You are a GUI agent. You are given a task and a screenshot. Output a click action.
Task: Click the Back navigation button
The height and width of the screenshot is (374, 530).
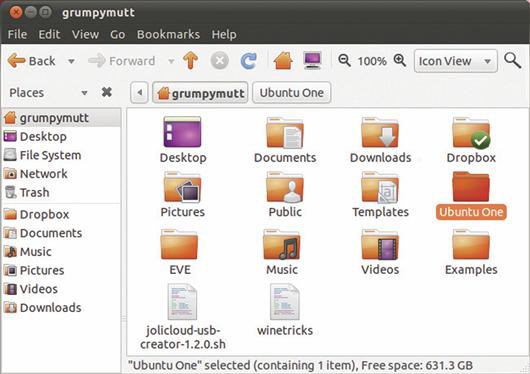31,61
